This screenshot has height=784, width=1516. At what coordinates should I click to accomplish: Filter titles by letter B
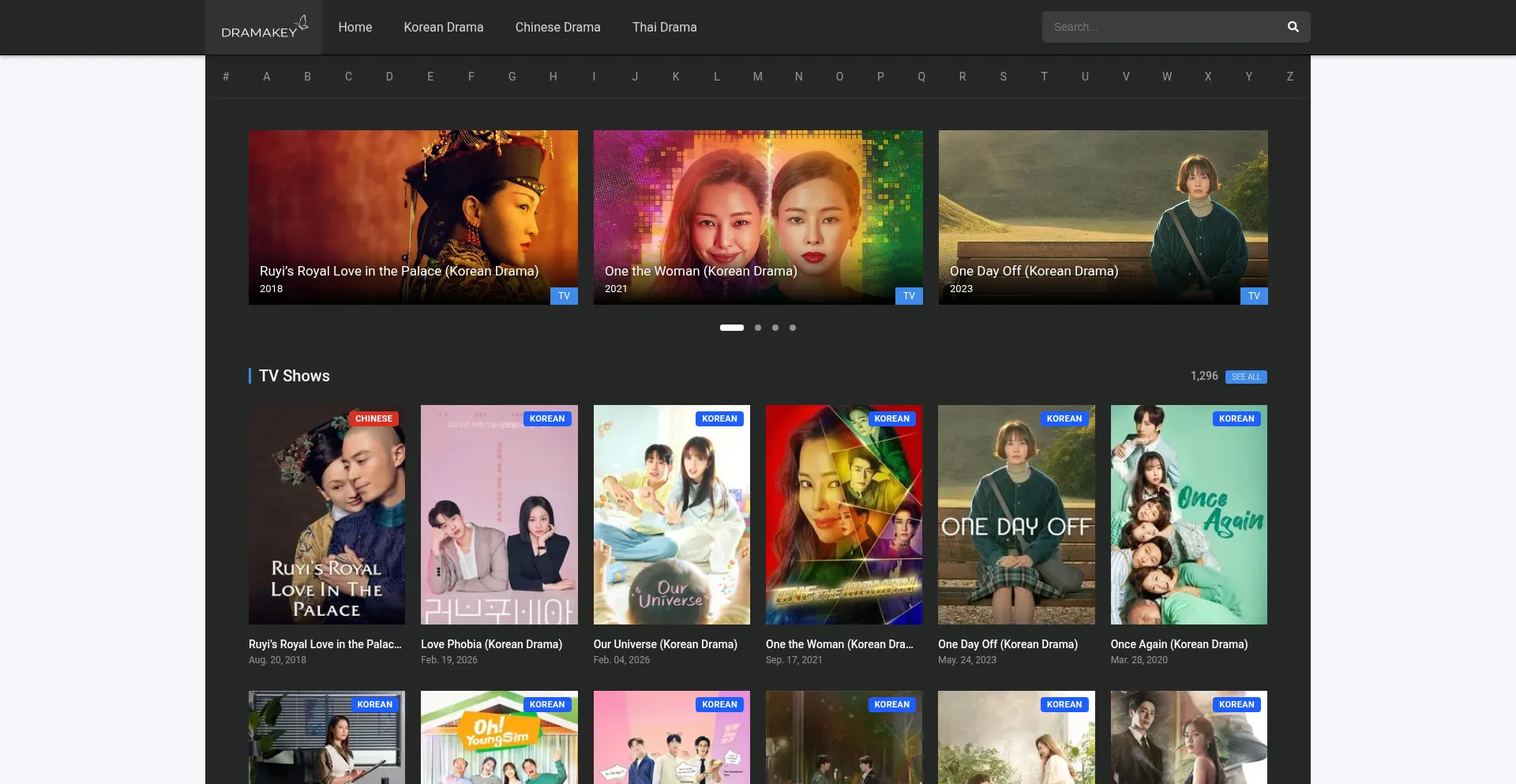pyautogui.click(x=308, y=77)
